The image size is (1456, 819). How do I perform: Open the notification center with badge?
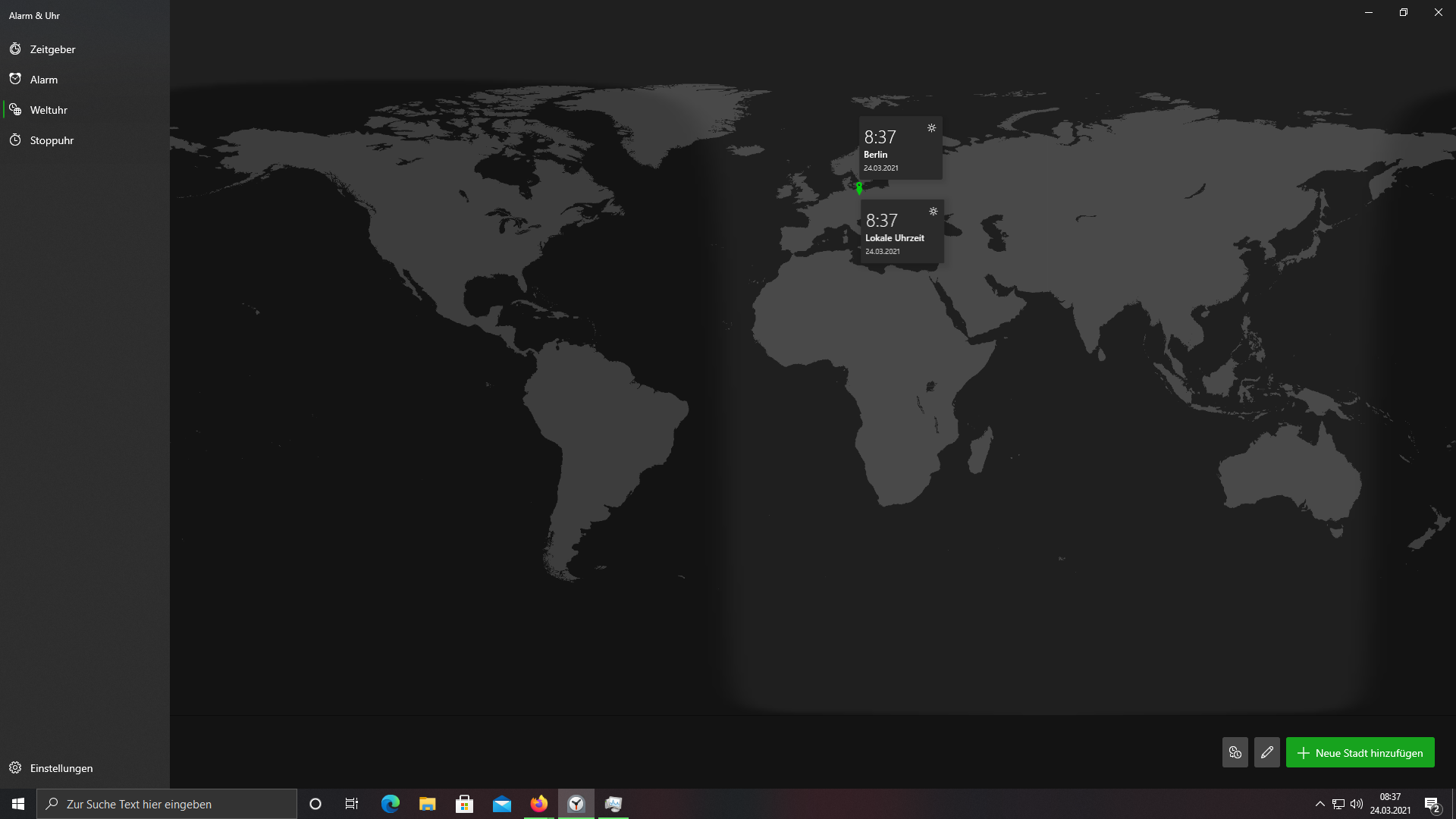click(x=1432, y=805)
